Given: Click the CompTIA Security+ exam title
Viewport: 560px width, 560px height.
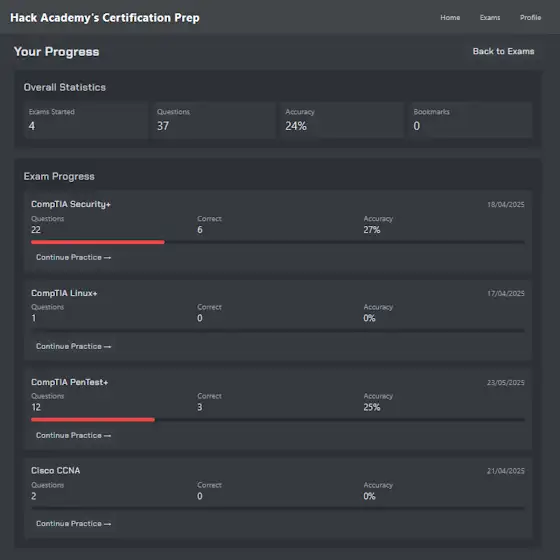Looking at the screenshot, I should (x=71, y=204).
